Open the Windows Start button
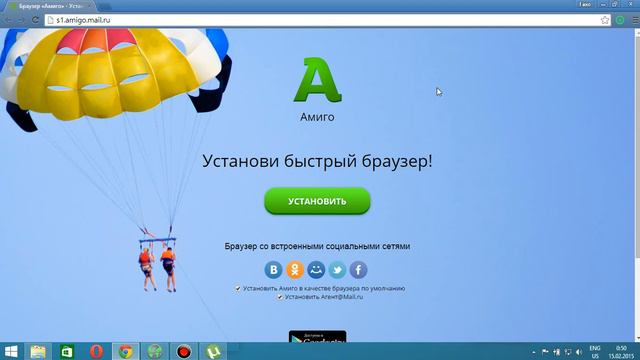Viewport: 640px width, 360px height. point(11,351)
